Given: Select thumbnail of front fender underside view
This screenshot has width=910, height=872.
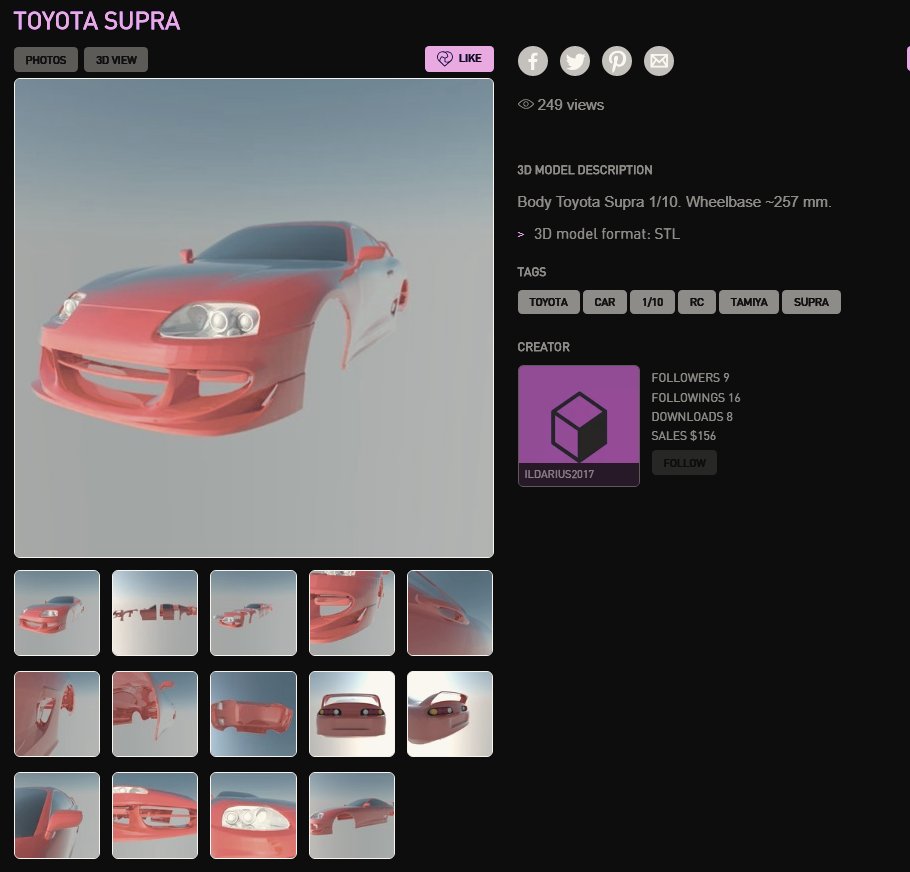Looking at the screenshot, I should tap(155, 714).
